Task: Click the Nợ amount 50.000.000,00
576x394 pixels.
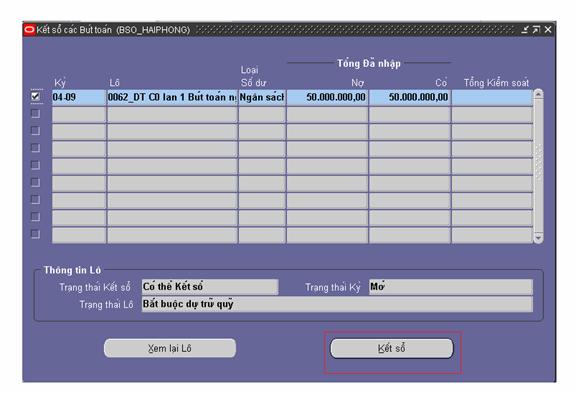Action: (327, 97)
